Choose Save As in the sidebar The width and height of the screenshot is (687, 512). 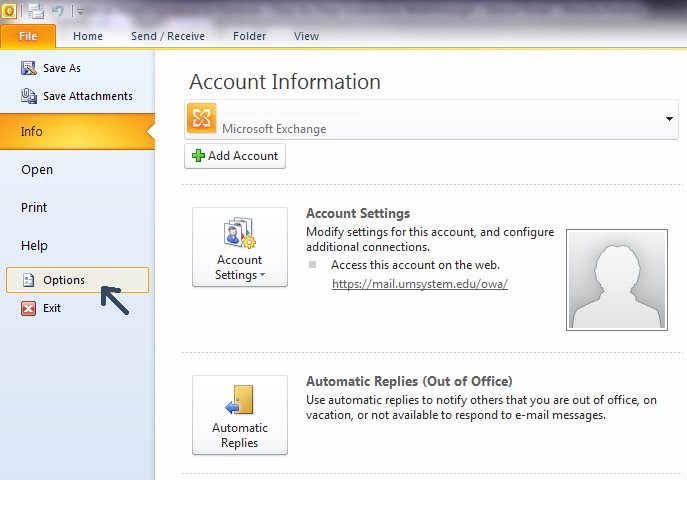[x=62, y=68]
